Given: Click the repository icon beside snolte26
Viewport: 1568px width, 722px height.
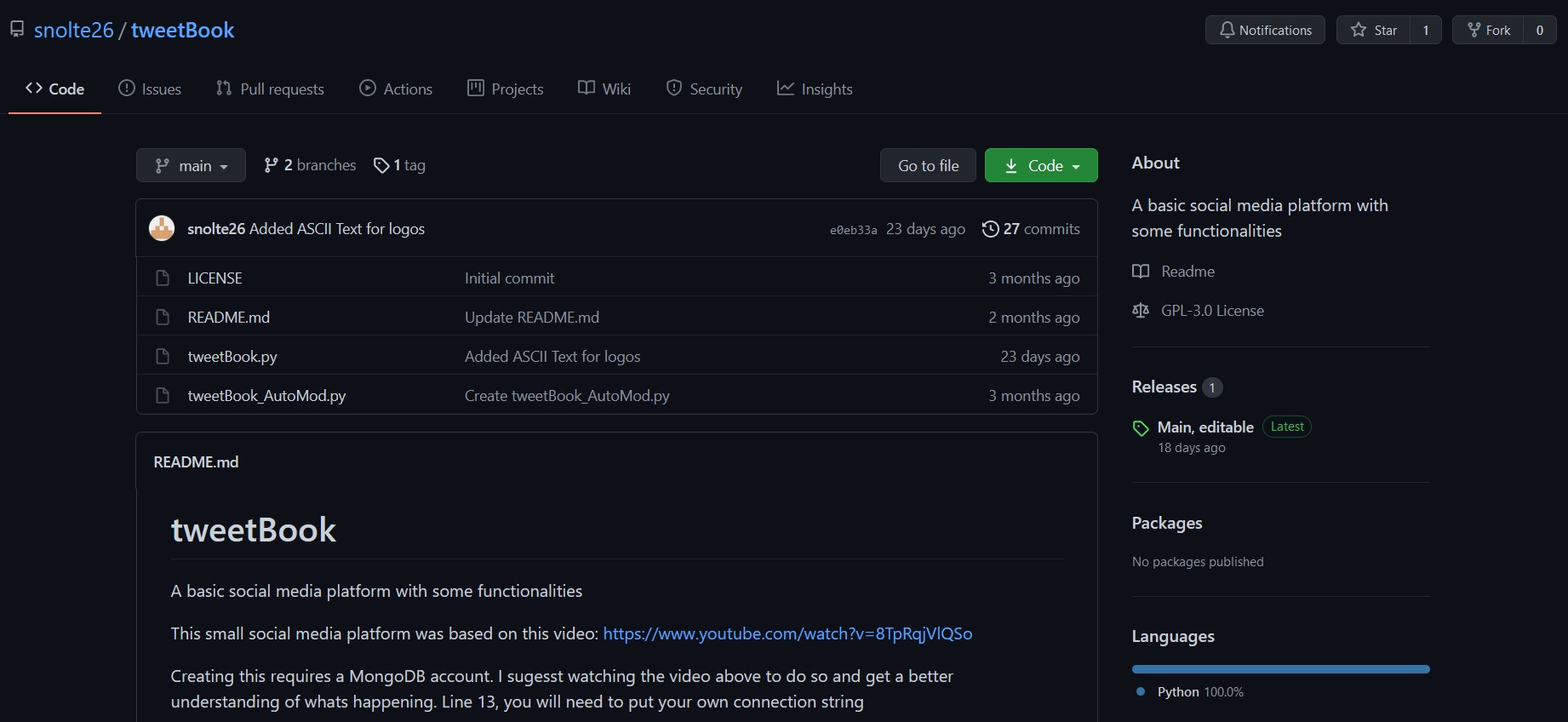Looking at the screenshot, I should [x=17, y=30].
